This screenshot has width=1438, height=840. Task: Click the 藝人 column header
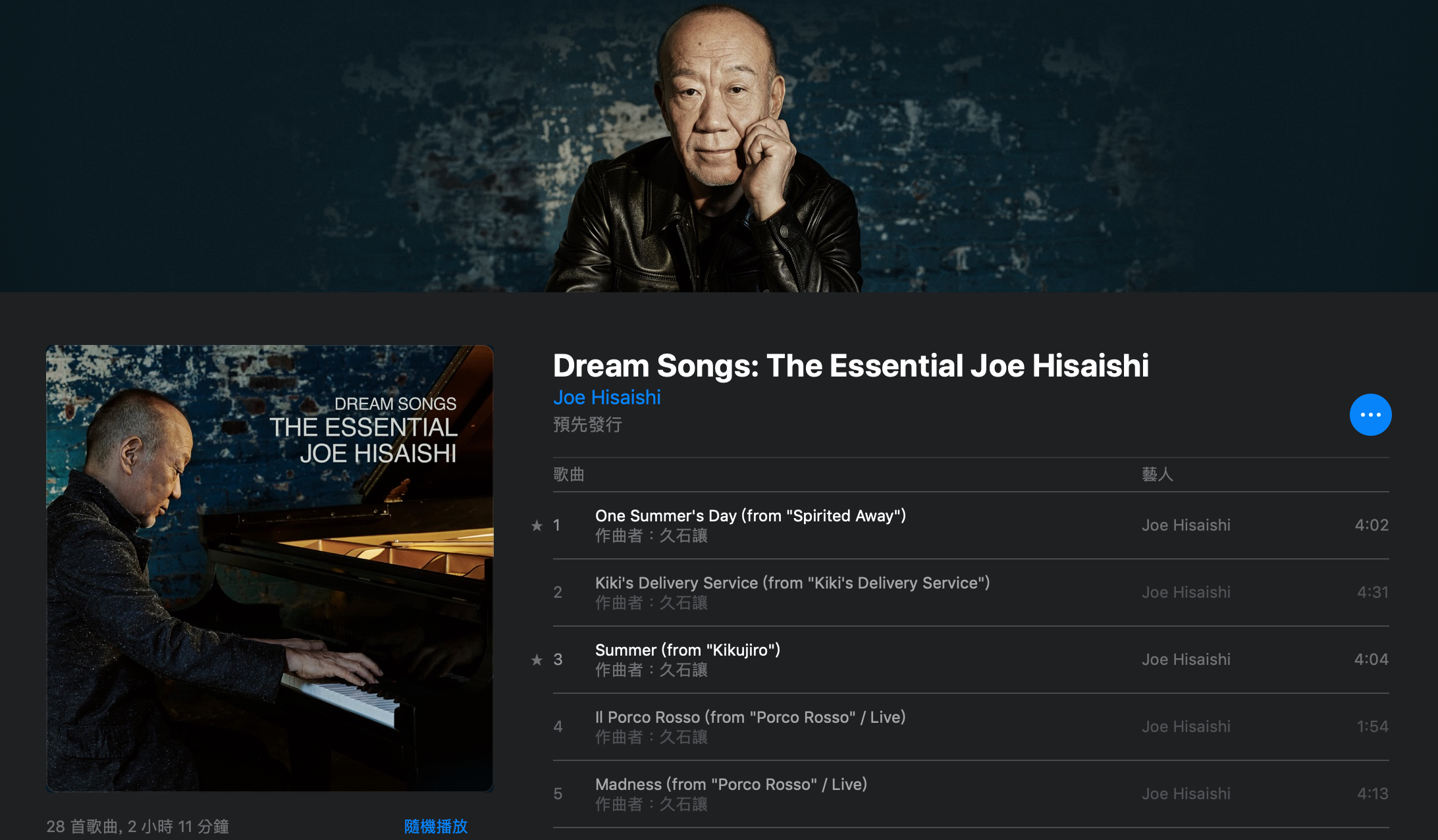(1158, 474)
